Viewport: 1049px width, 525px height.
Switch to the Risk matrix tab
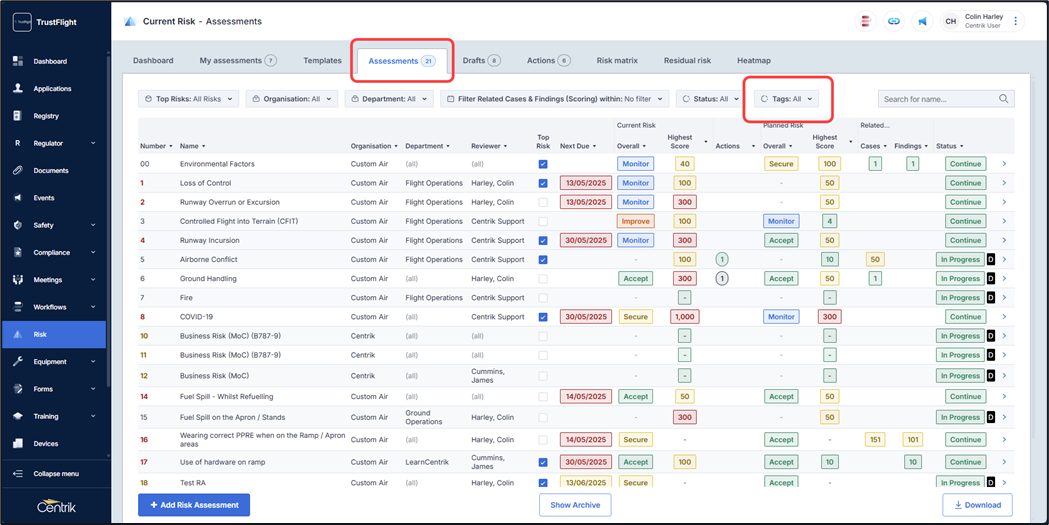tap(617, 60)
